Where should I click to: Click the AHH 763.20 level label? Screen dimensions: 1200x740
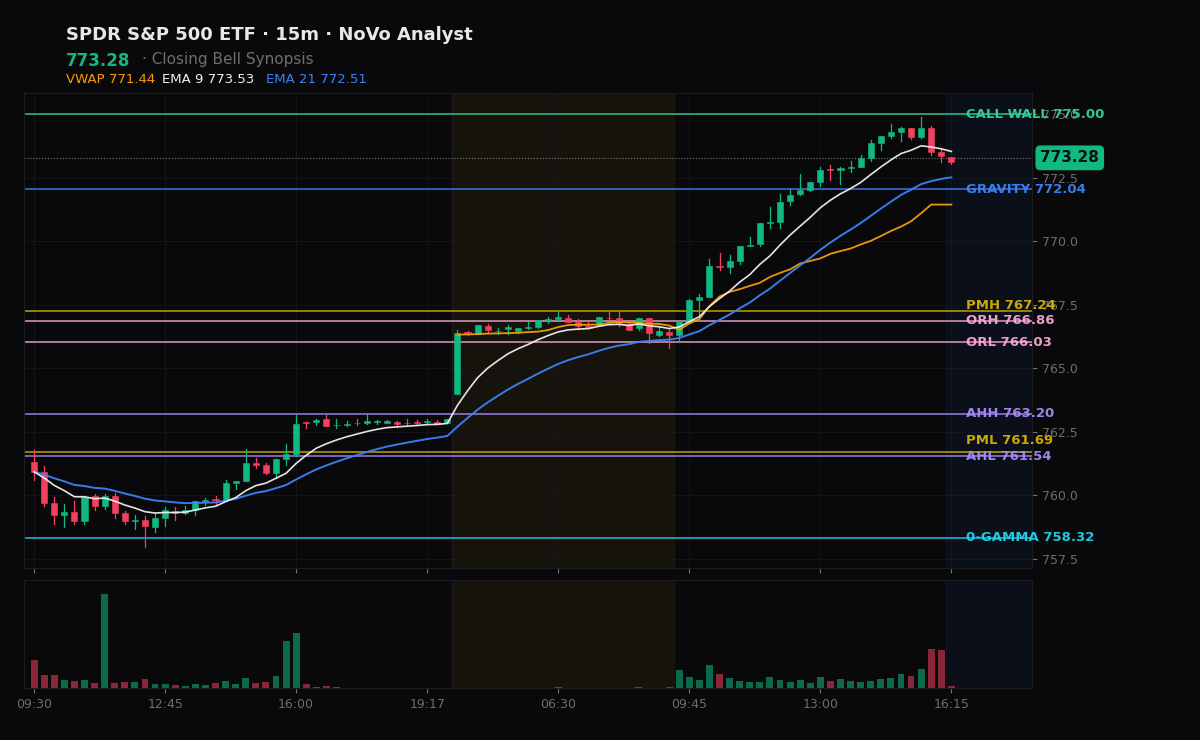click(1010, 413)
